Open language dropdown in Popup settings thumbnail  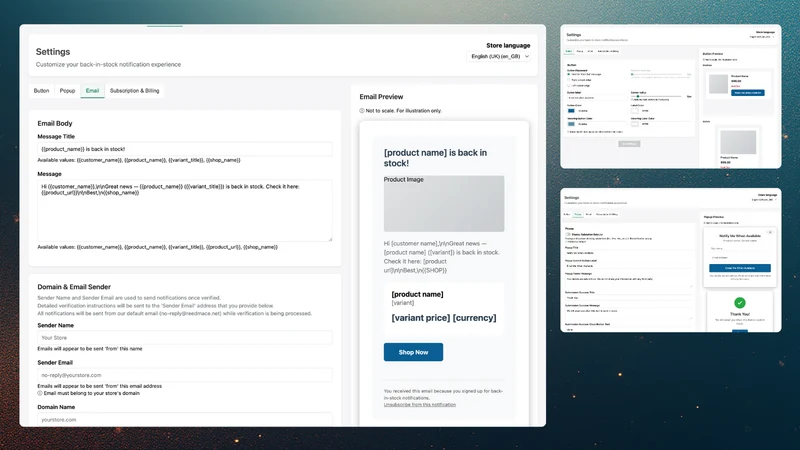[763, 199]
